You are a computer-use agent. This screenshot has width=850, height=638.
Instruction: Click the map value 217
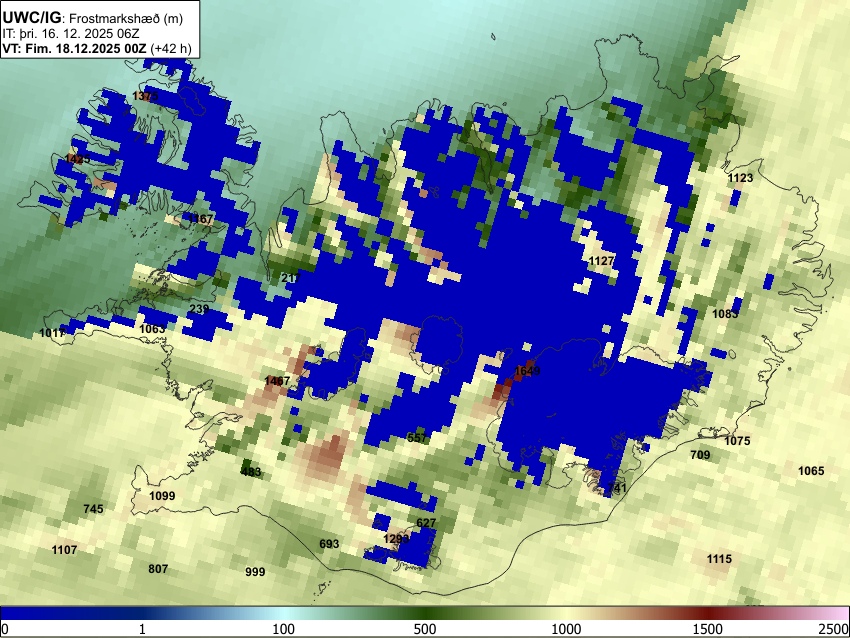pyautogui.click(x=291, y=278)
